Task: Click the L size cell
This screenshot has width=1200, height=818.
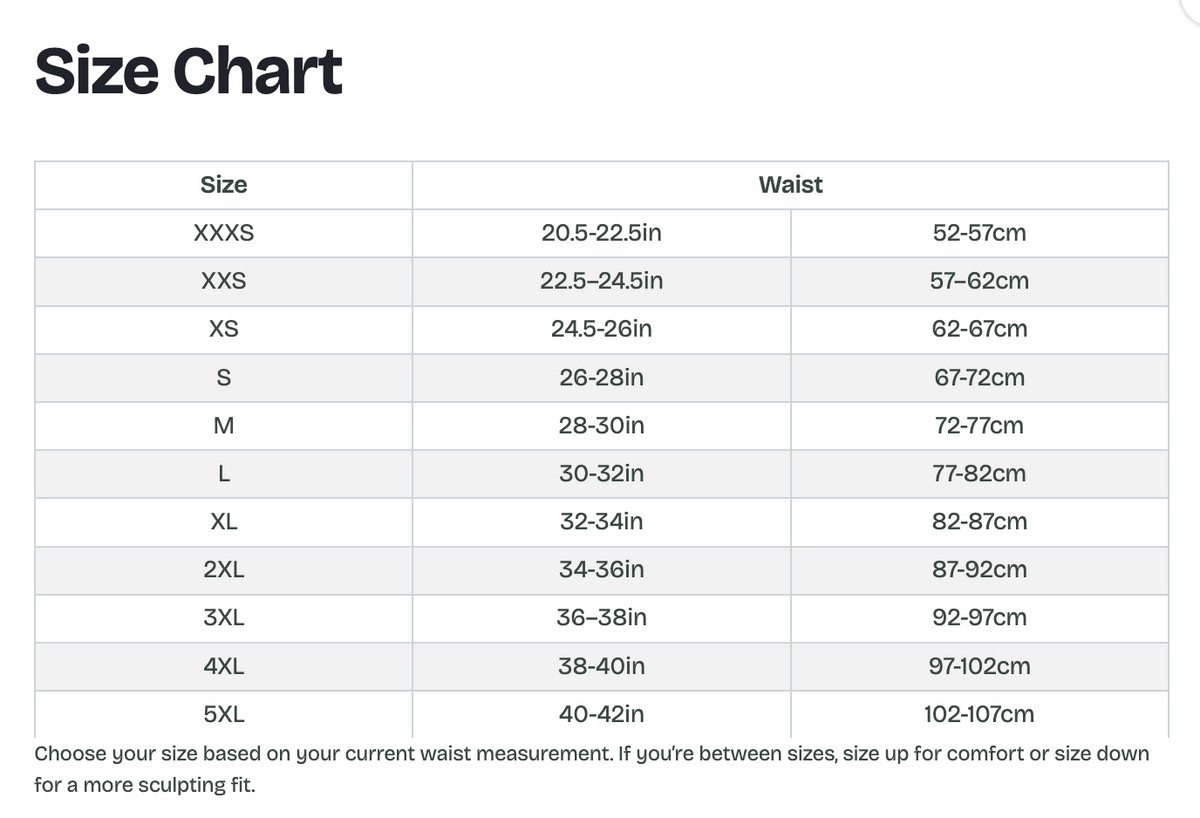Action: pos(224,474)
